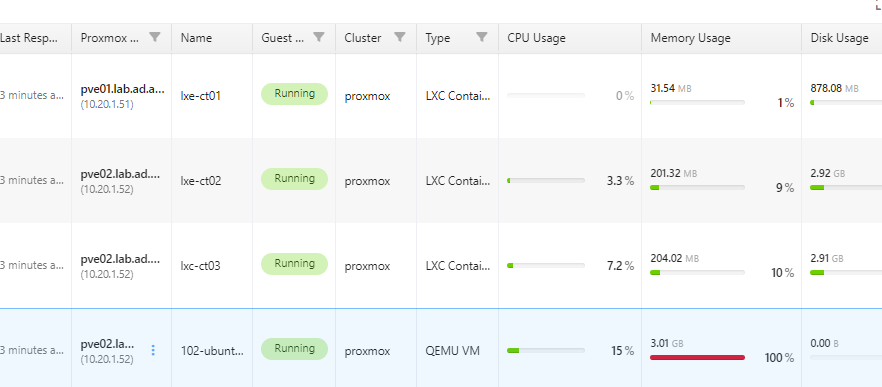Click CPU usage bar showing 3.3 %
882x387 pixels.
coord(546,181)
